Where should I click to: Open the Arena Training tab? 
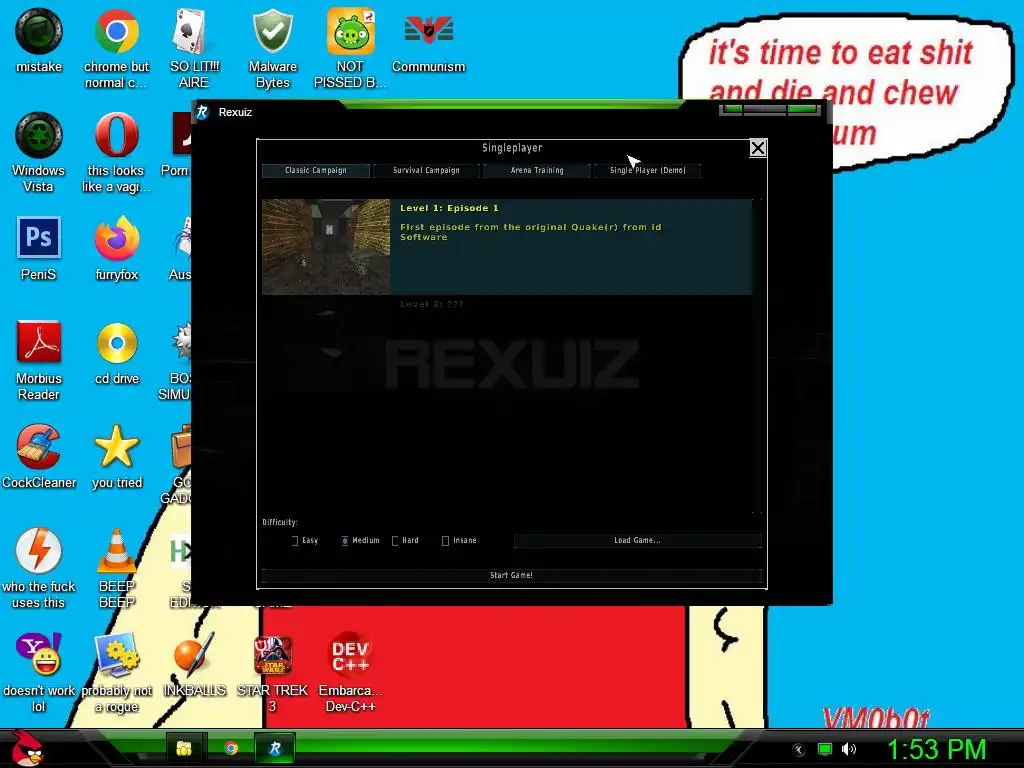click(537, 170)
